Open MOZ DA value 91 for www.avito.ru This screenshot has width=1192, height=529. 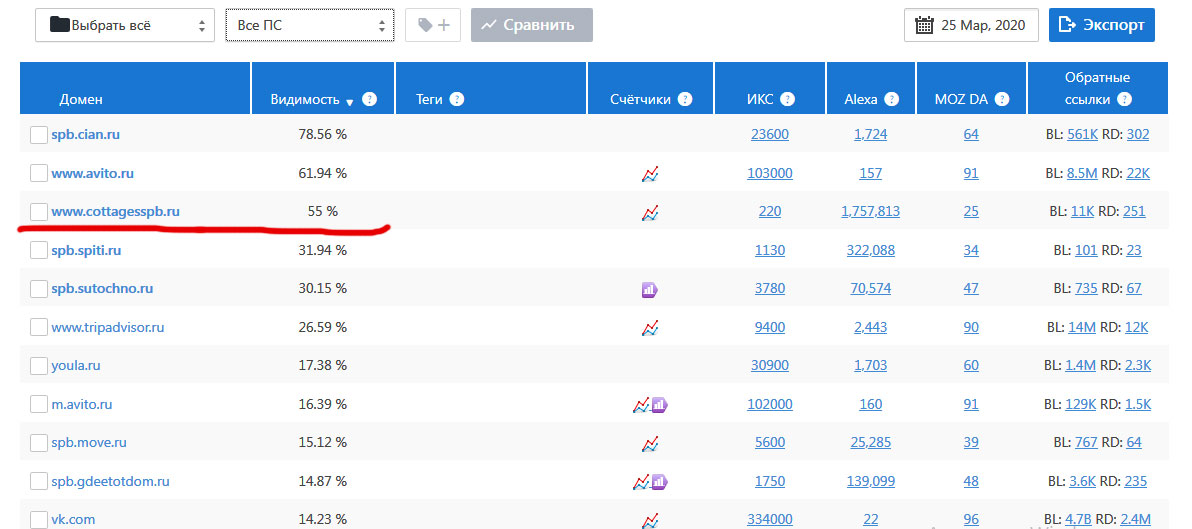[x=971, y=173]
